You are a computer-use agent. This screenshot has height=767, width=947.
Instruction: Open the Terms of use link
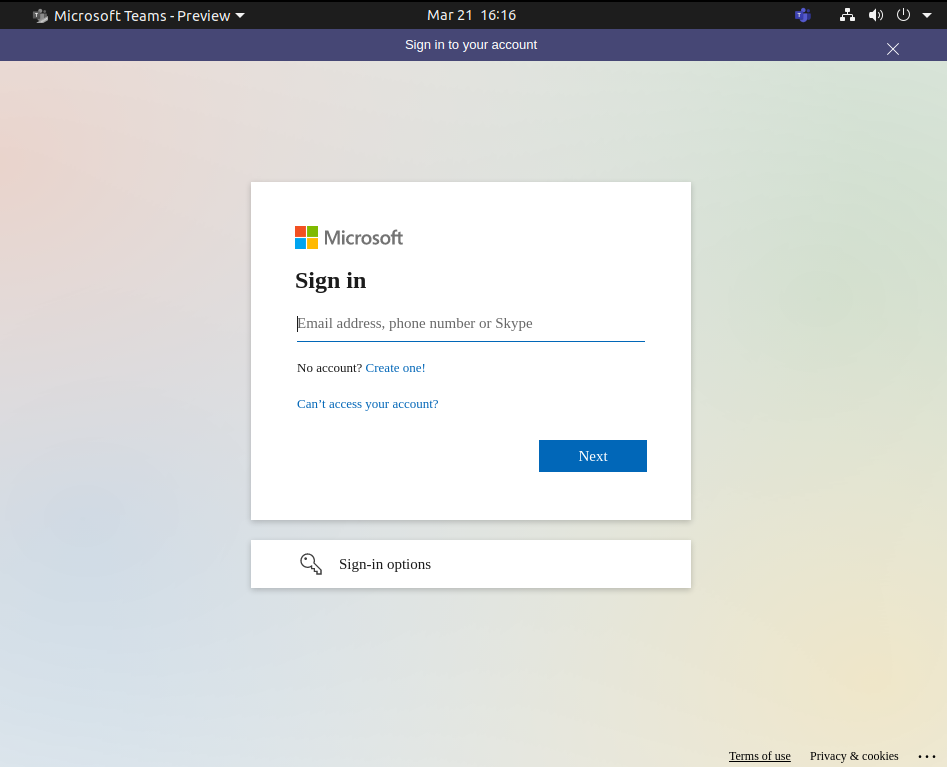pyautogui.click(x=759, y=756)
